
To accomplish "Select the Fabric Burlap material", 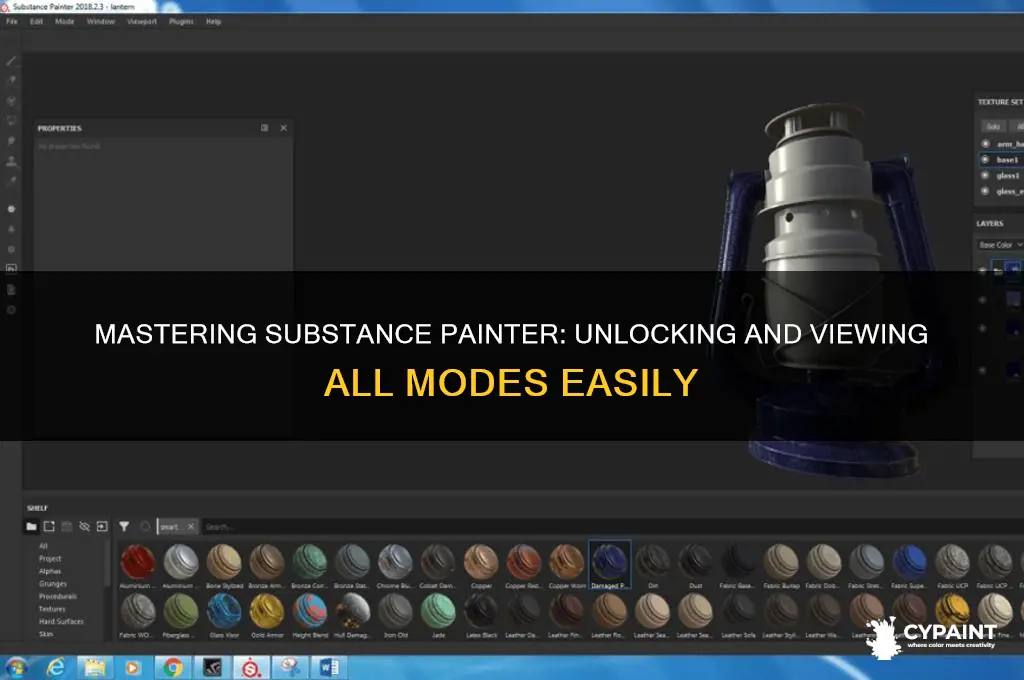I will 781,566.
